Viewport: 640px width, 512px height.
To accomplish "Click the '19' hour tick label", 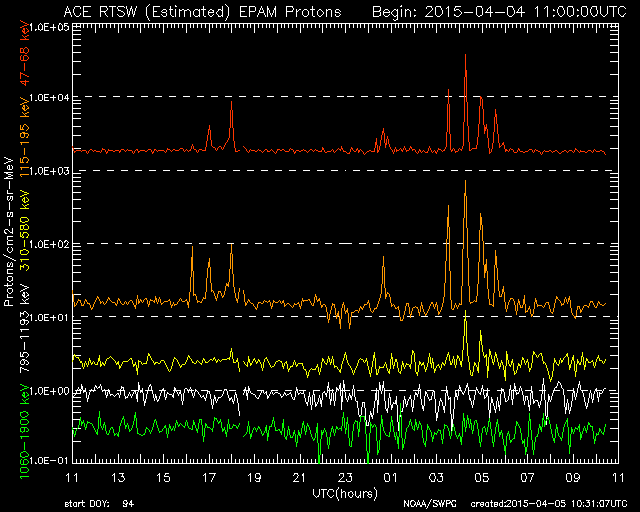I will (254, 477).
